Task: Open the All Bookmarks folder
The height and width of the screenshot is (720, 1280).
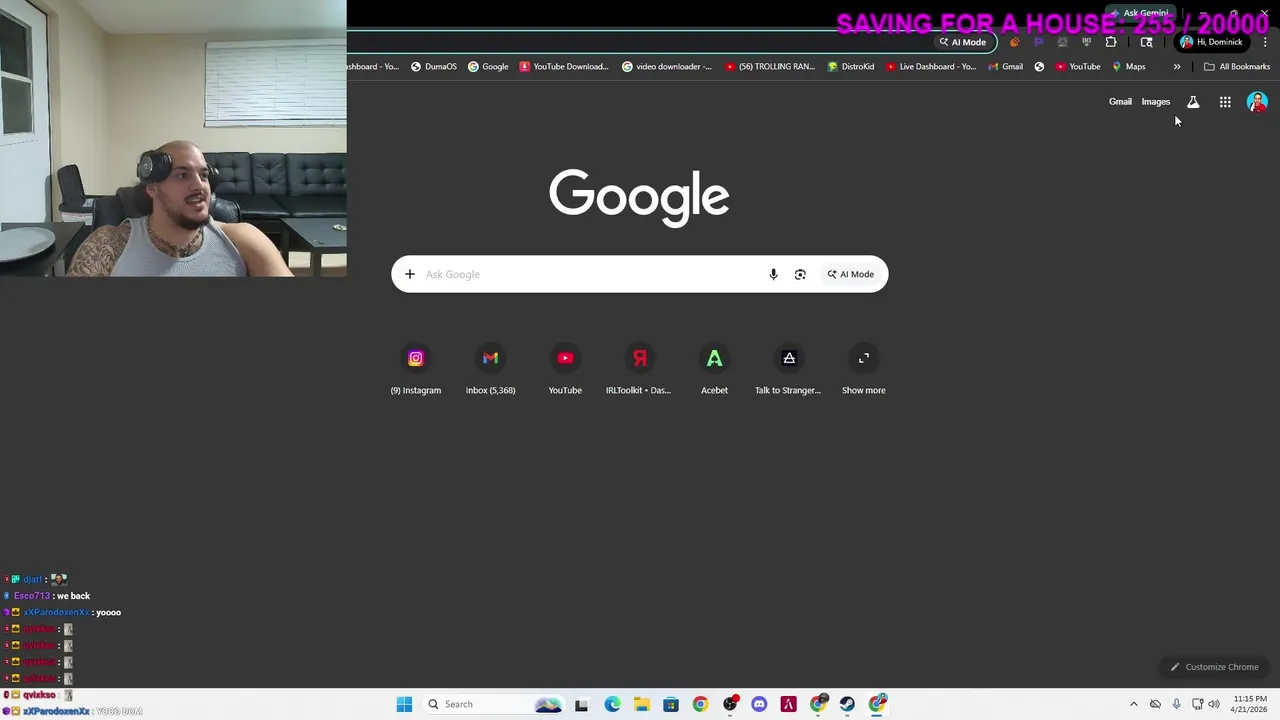Action: click(x=1237, y=67)
